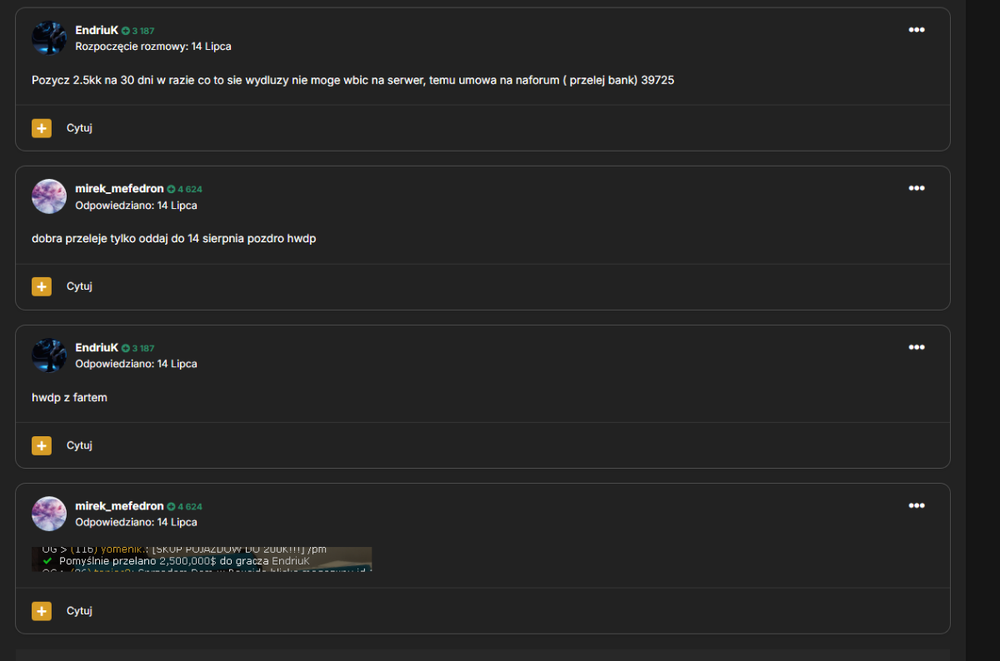Click reputation badge 3 187 on 'Pozycz 2.5kk' post
The width and height of the screenshot is (1000, 661).
[138, 31]
